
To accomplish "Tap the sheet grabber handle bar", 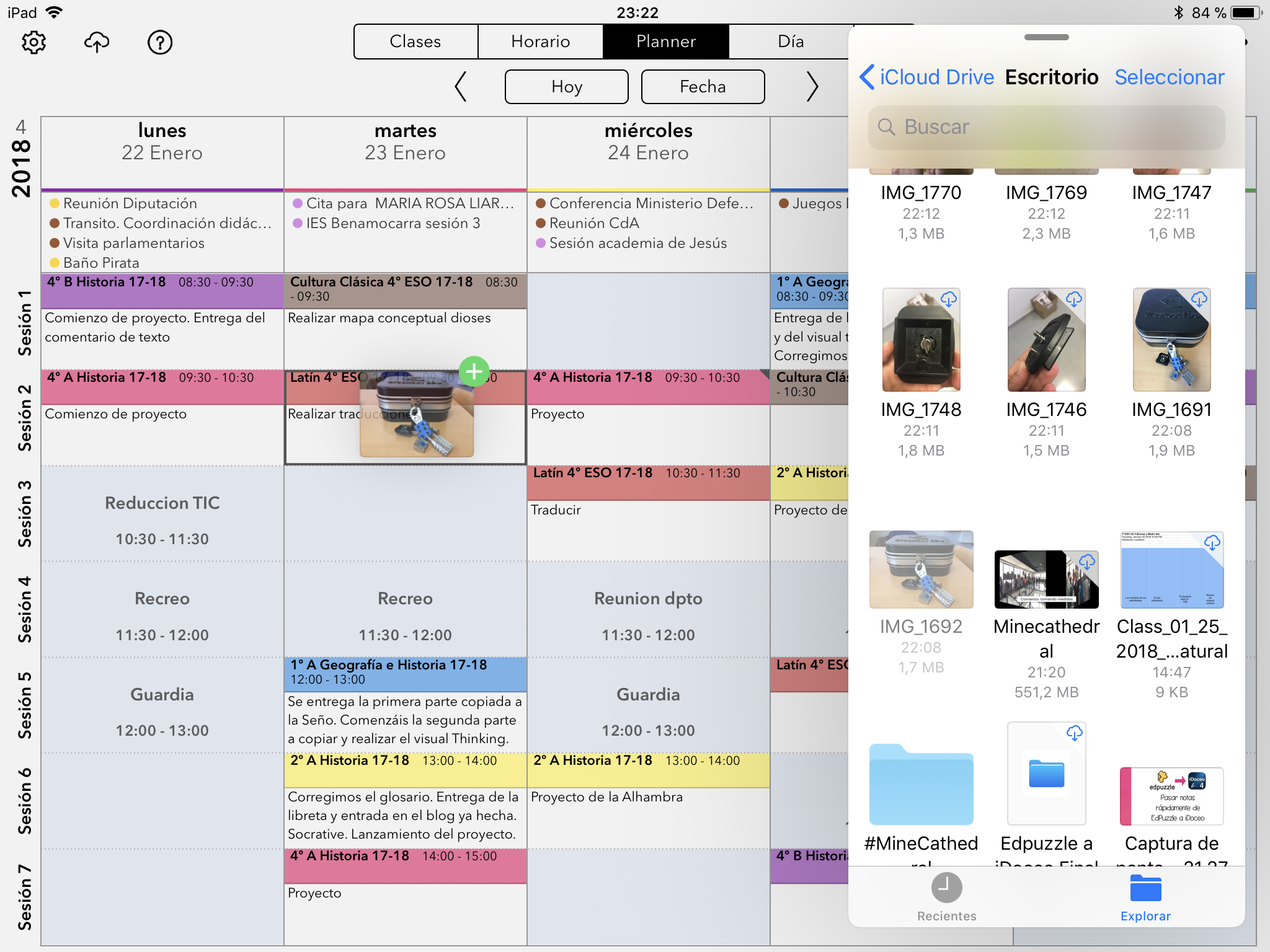I will click(x=1046, y=37).
